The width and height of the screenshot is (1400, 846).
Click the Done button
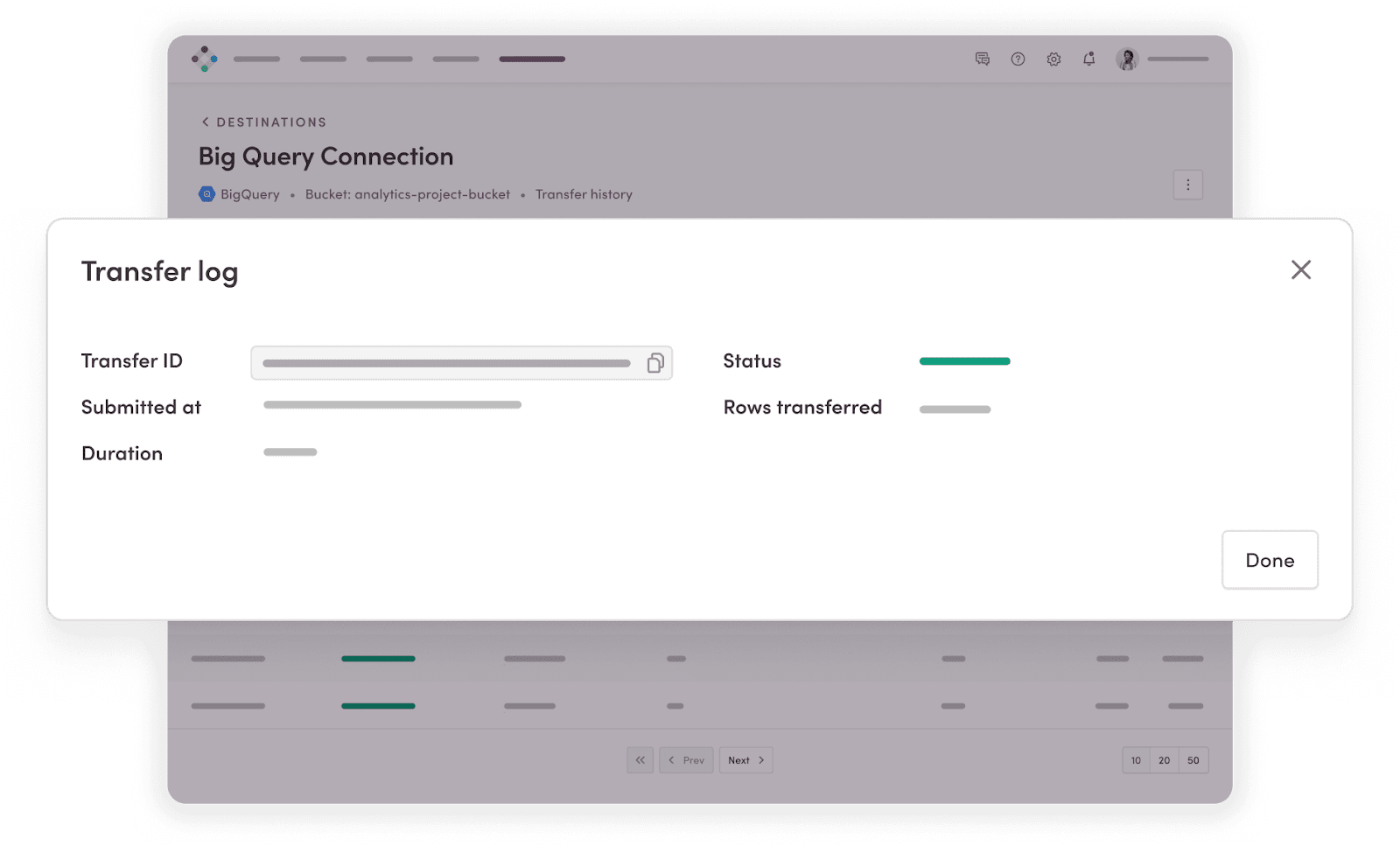coord(1269,560)
